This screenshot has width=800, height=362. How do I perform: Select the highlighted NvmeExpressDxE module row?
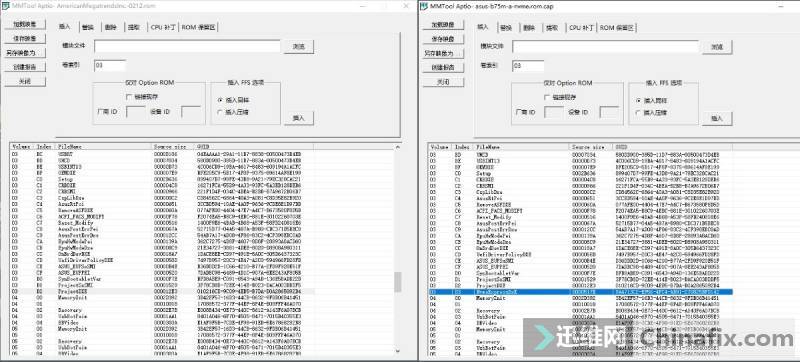[x=580, y=292]
